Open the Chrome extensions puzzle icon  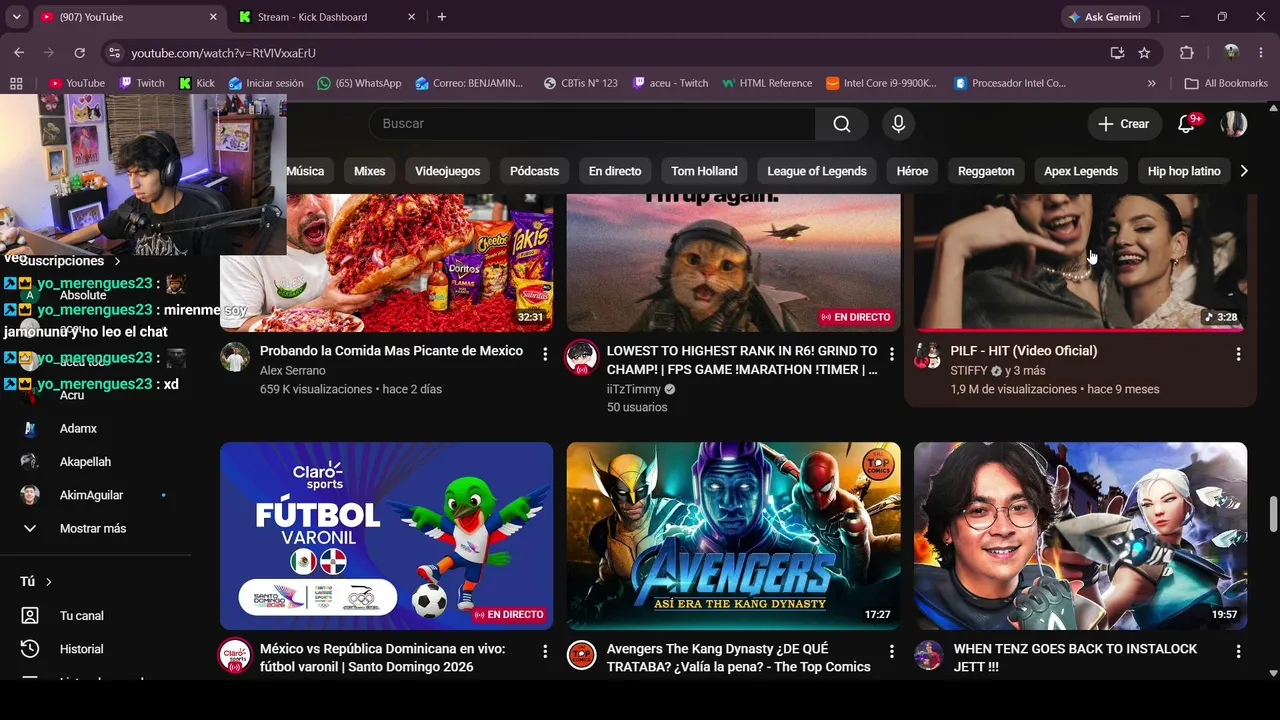tap(1187, 53)
